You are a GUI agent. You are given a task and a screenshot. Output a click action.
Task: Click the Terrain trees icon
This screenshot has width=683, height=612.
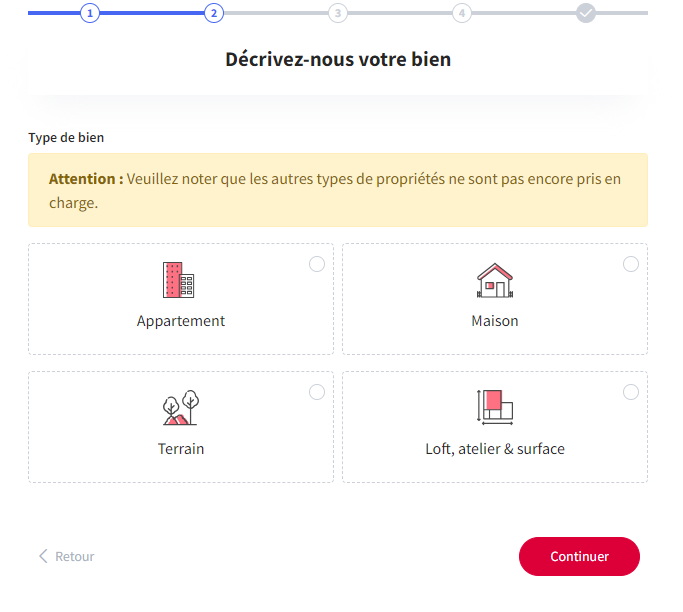pos(181,408)
